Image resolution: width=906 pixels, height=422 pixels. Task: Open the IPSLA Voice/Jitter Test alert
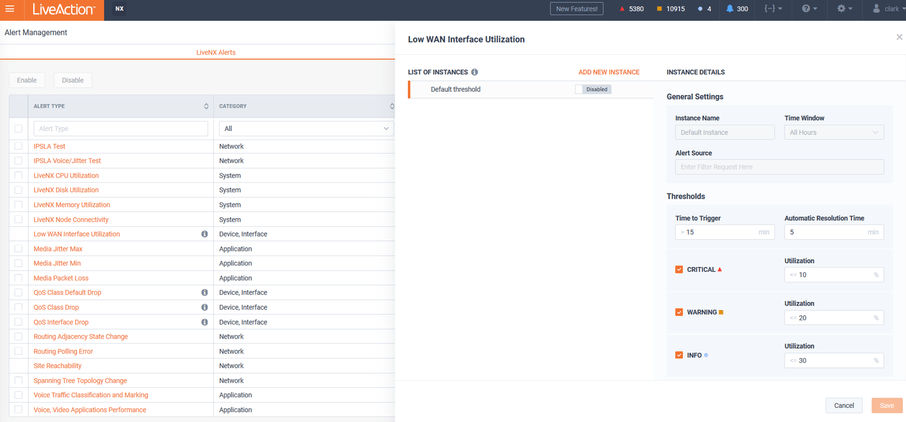point(67,161)
